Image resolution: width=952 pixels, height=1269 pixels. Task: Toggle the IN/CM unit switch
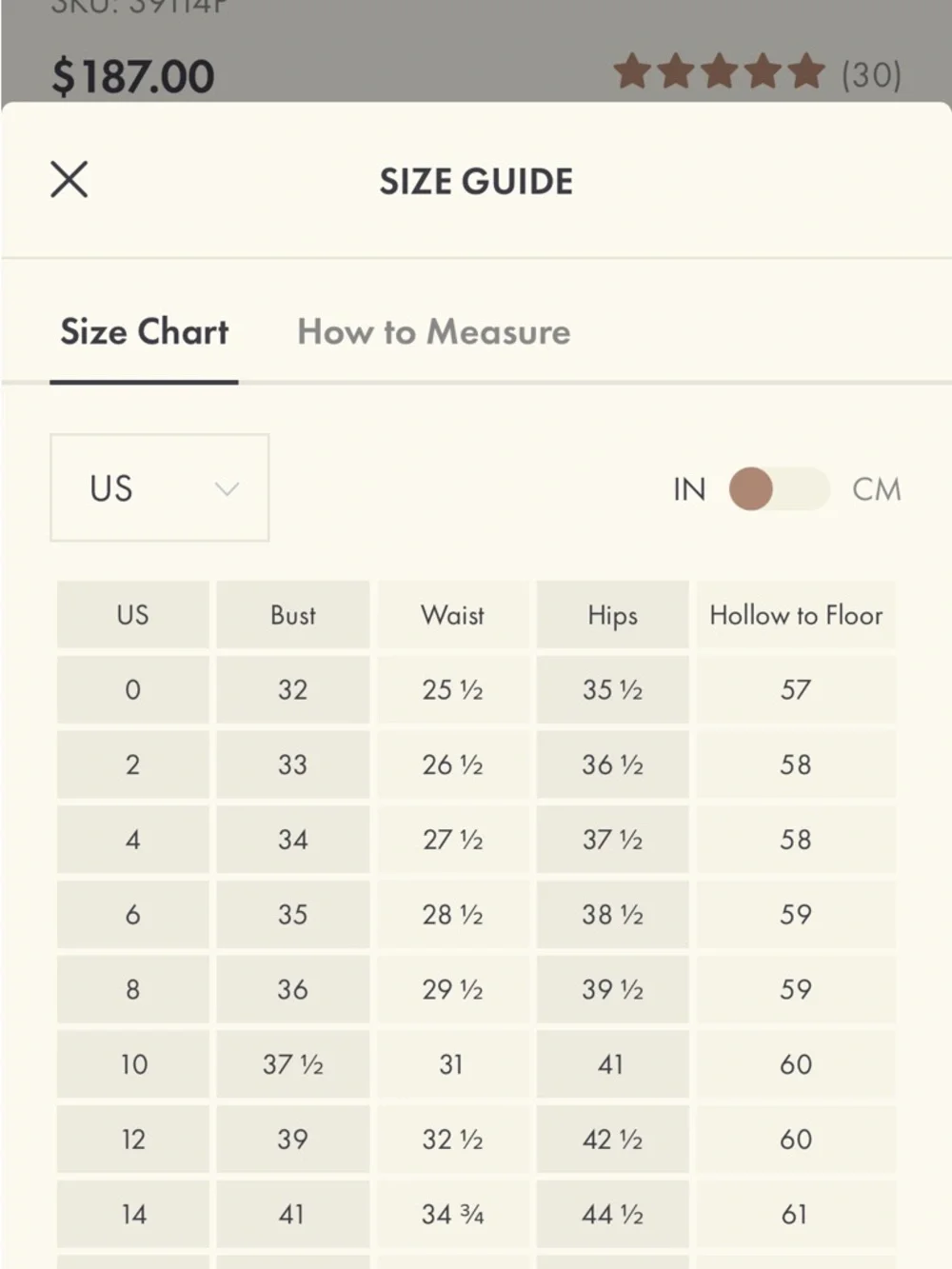coord(779,488)
